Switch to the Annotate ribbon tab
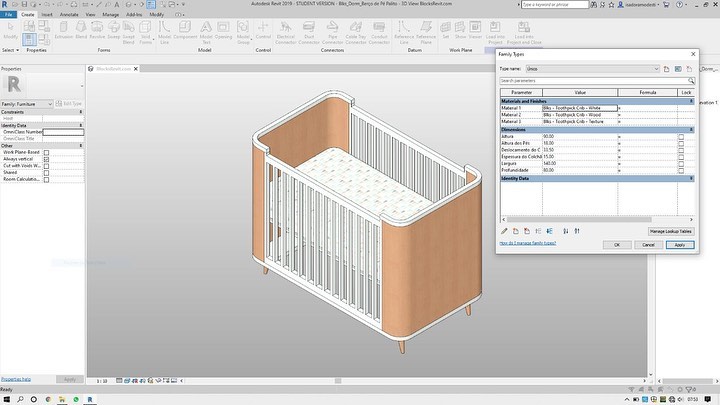The image size is (720, 405). 69,15
